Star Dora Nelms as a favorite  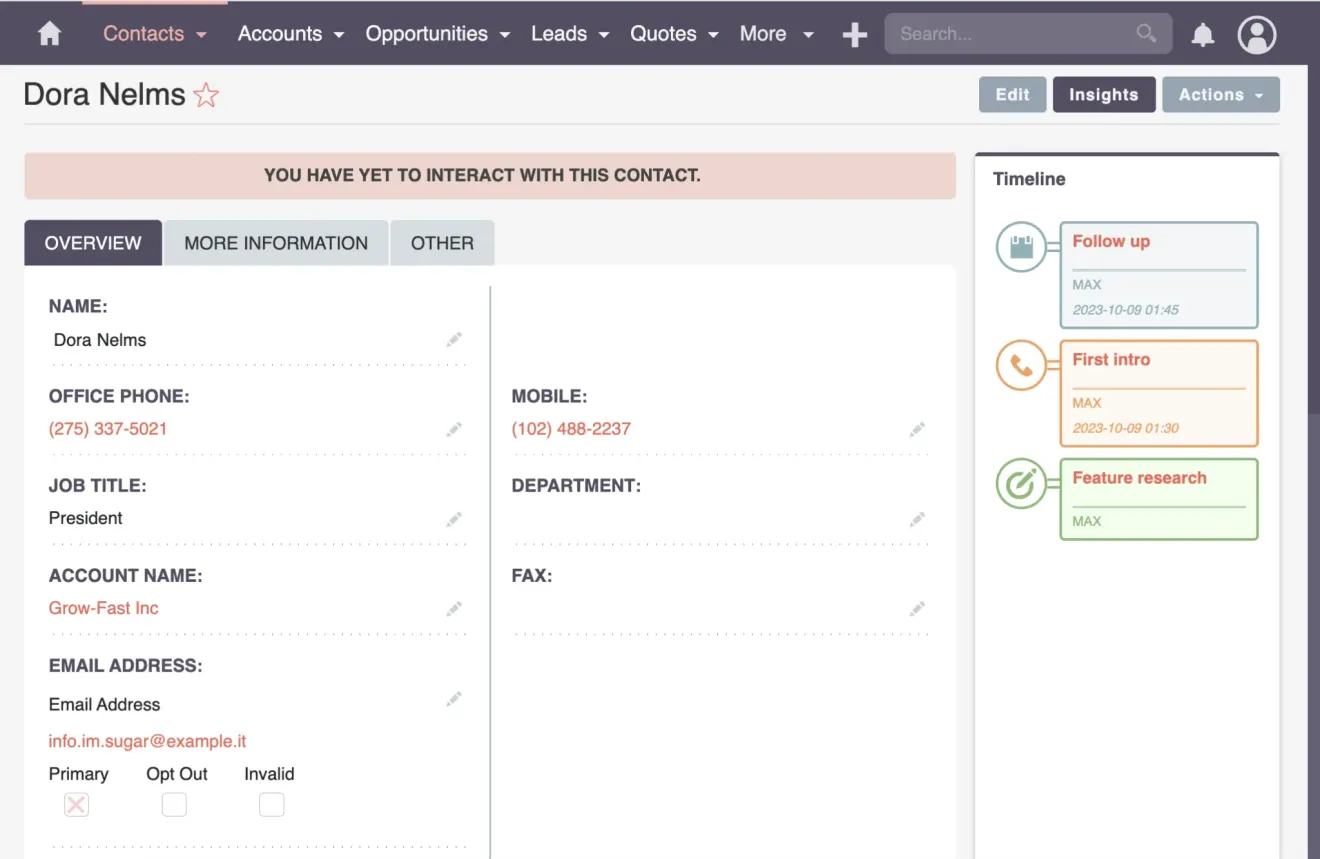point(206,95)
